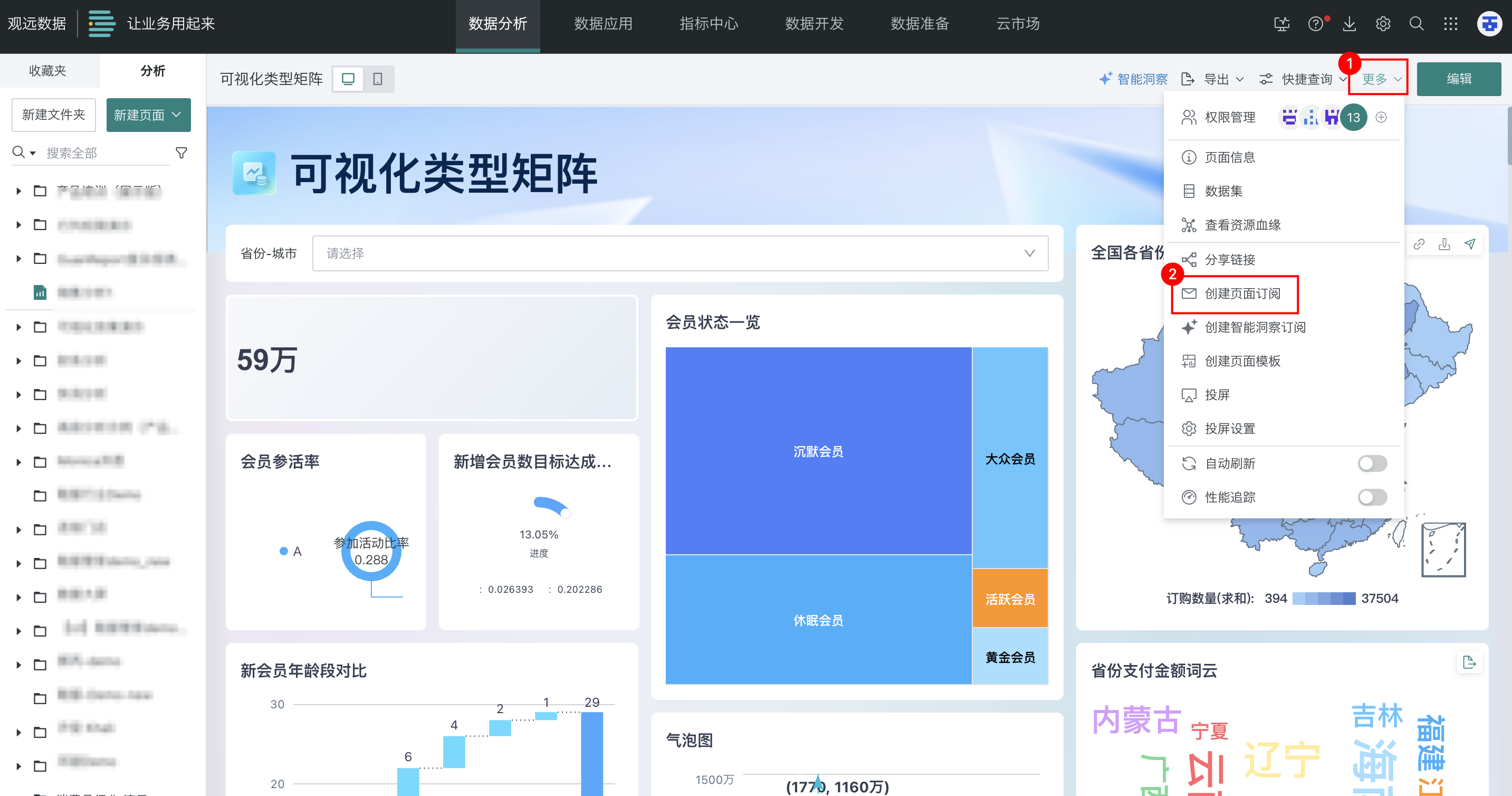The image size is (1512, 796).
Task: Open the settings gear in the top bar
Action: 1383,24
